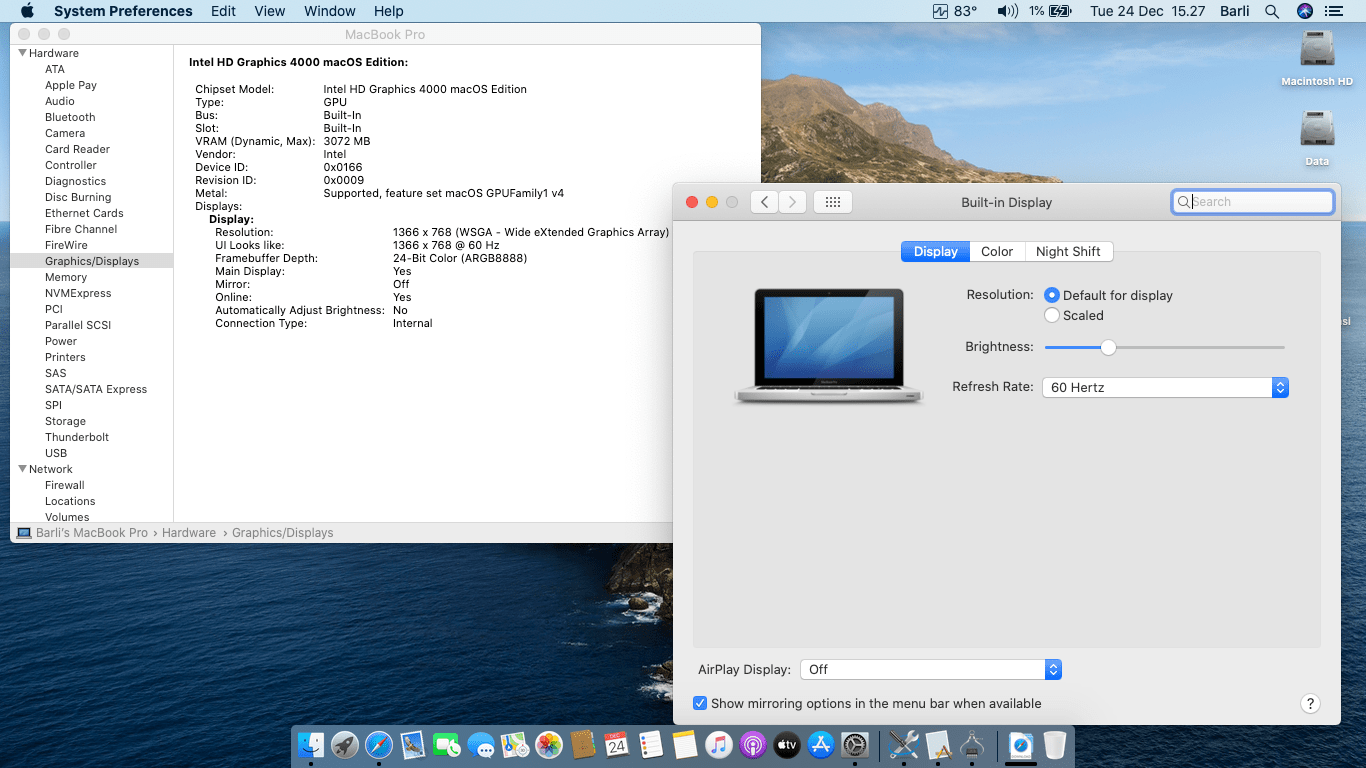Collapse the Hardware section in sidebar

(22, 53)
